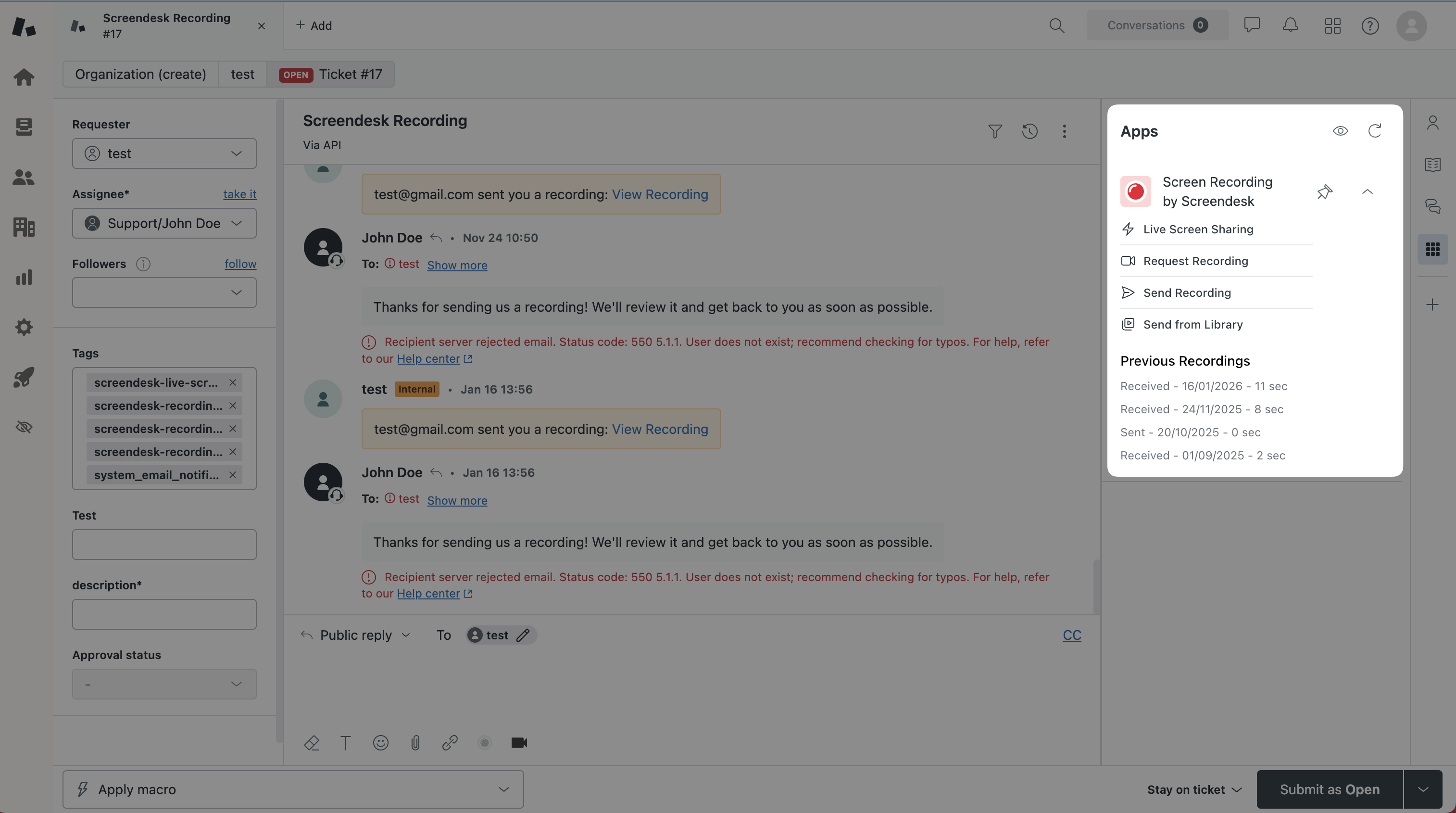The image size is (1456, 813).
Task: Click the video camera icon in composer toolbar
Action: [x=519, y=743]
